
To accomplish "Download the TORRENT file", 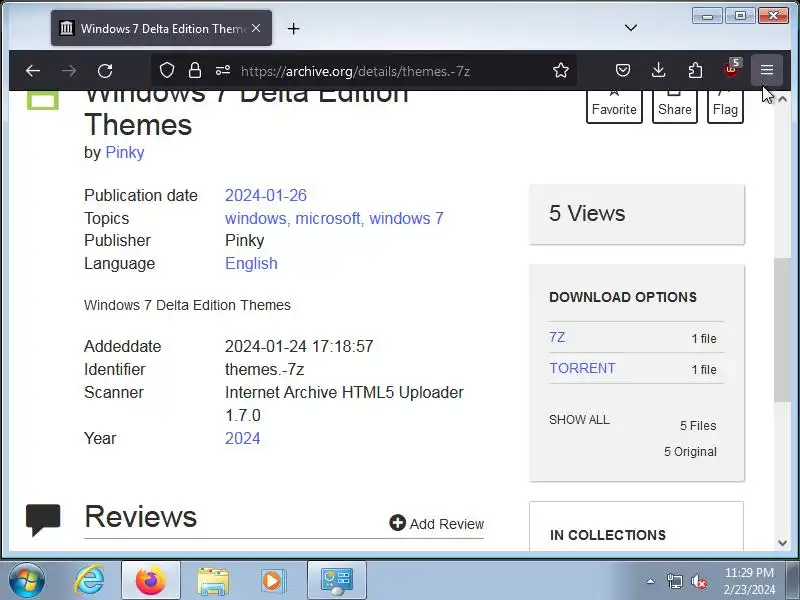I will pos(582,368).
